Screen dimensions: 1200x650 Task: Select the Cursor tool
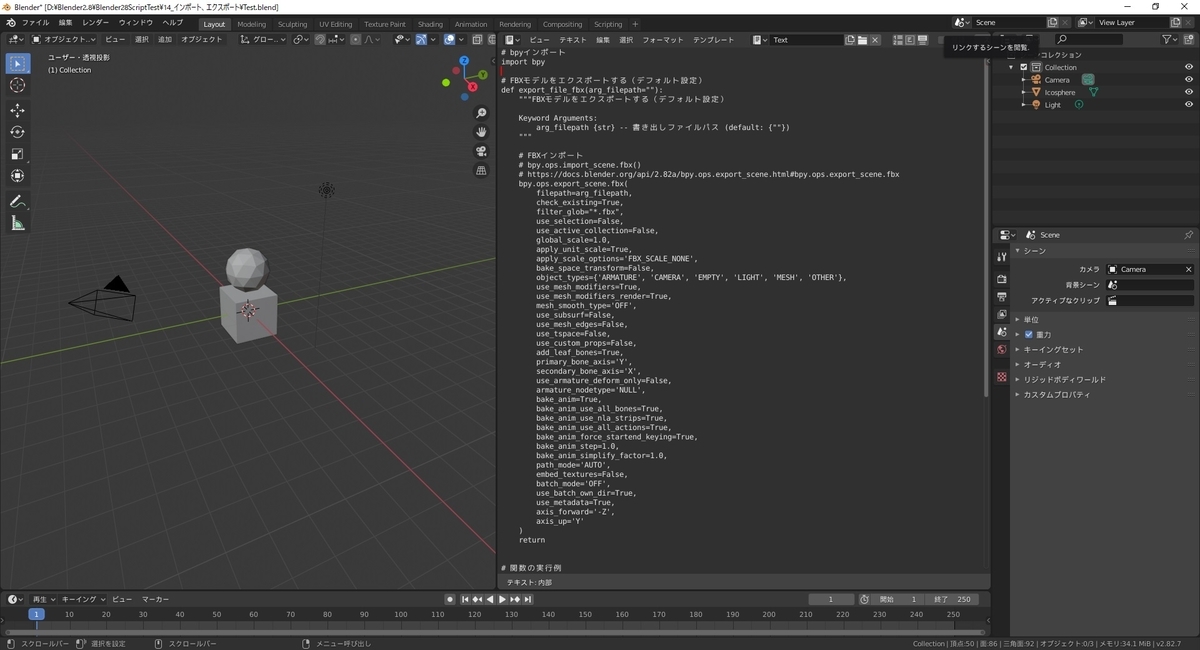tap(17, 85)
